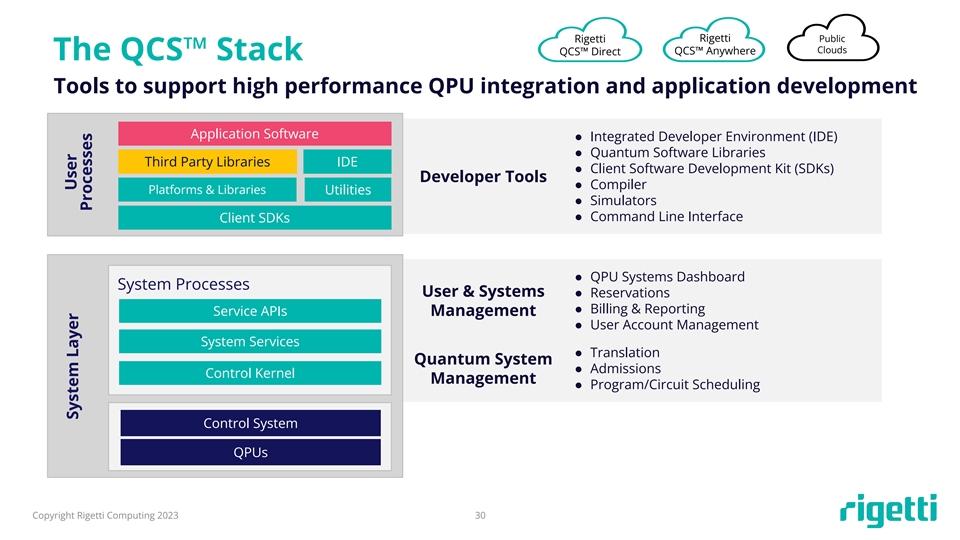
Task: Click the Copyright Rigetti Computing 2023 footer
Action: tap(105, 516)
